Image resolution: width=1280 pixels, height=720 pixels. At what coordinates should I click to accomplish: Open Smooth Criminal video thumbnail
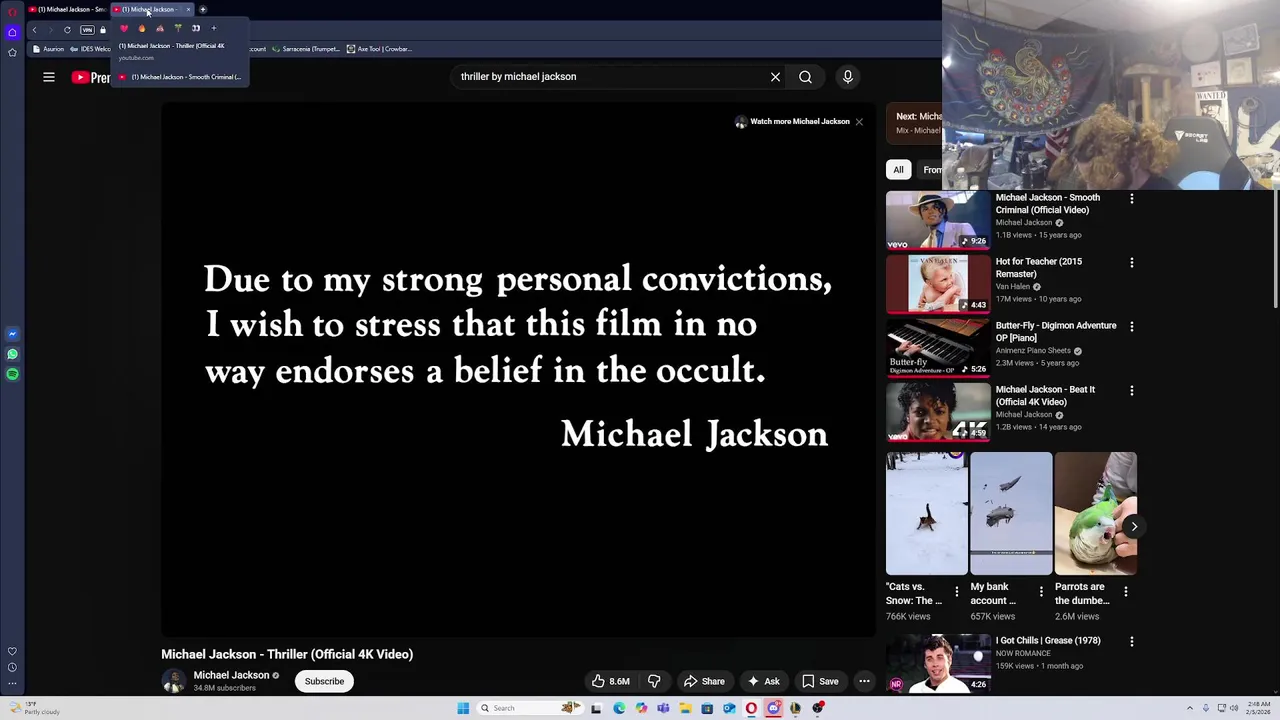(x=938, y=219)
